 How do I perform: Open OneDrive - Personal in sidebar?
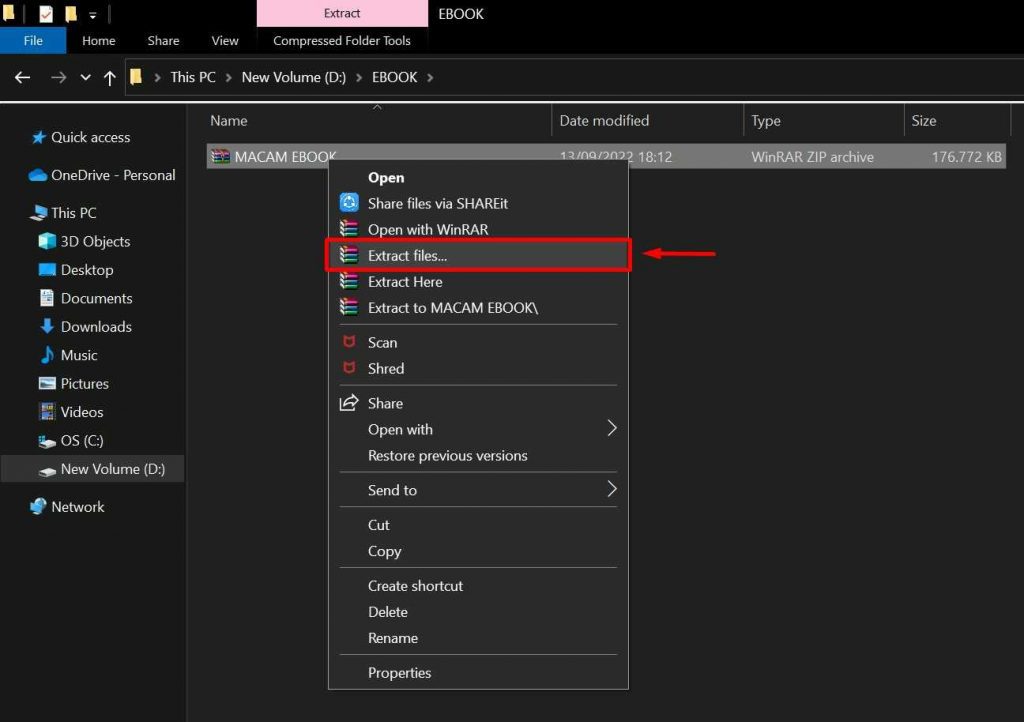click(x=113, y=175)
